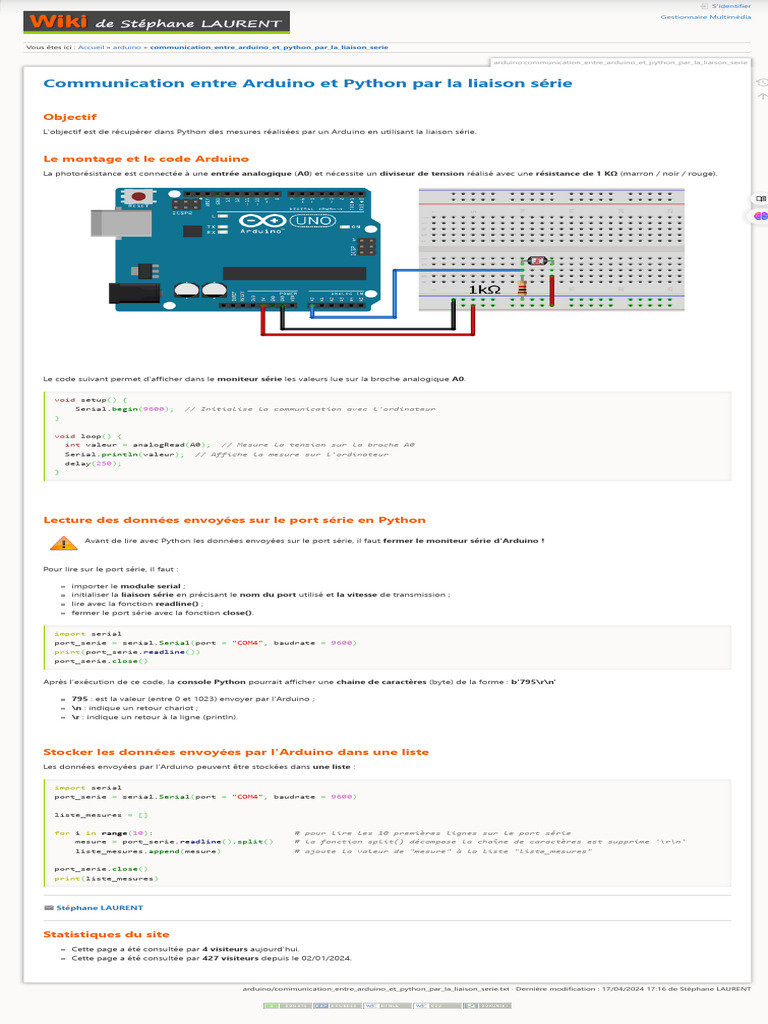Screen dimensions: 768x1024
Task: Click 'Le montage et le code Arduino' heading
Action: (x=146, y=159)
